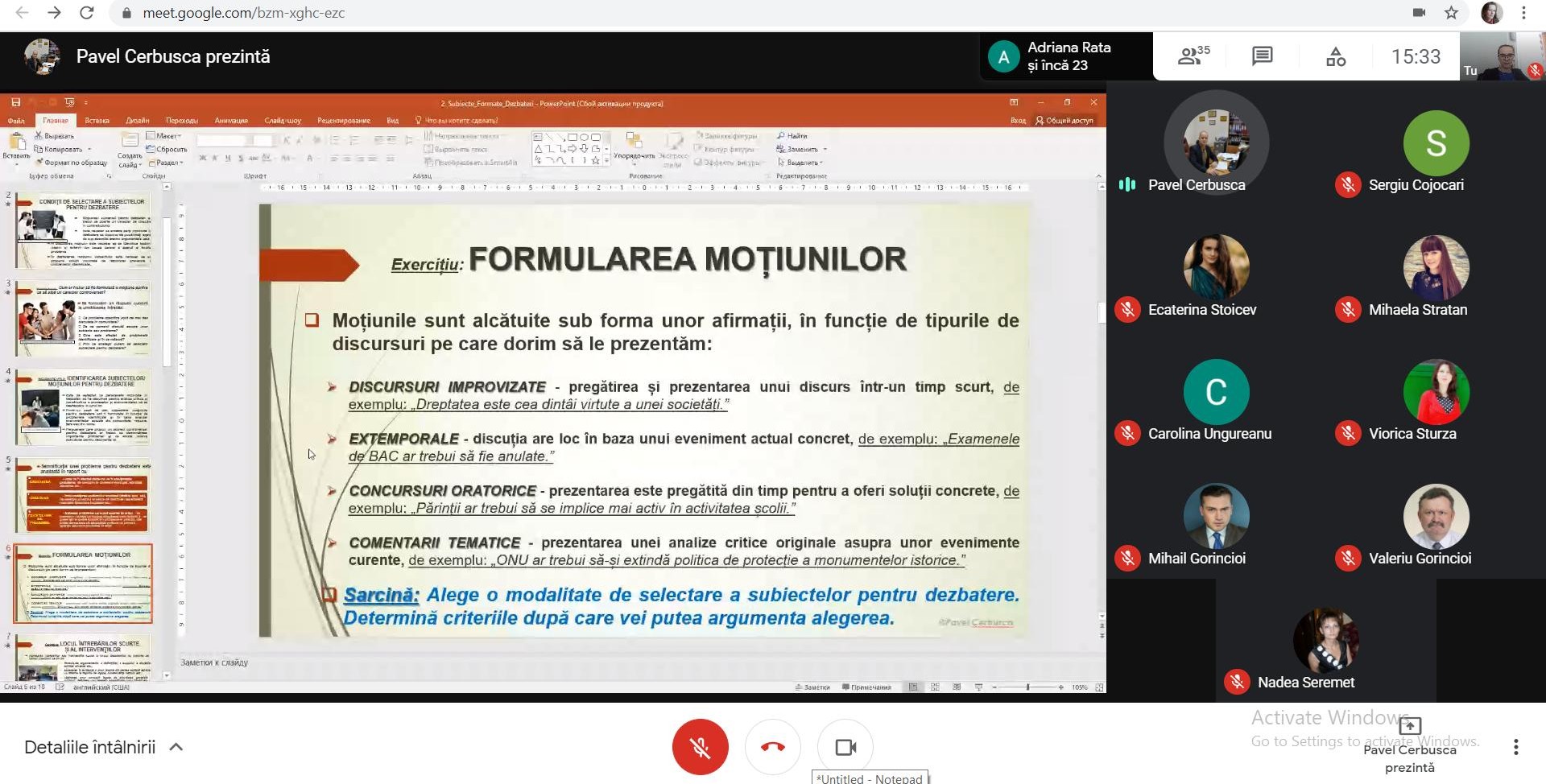
Task: Toggle the camera button in Meet controls
Action: [x=845, y=747]
